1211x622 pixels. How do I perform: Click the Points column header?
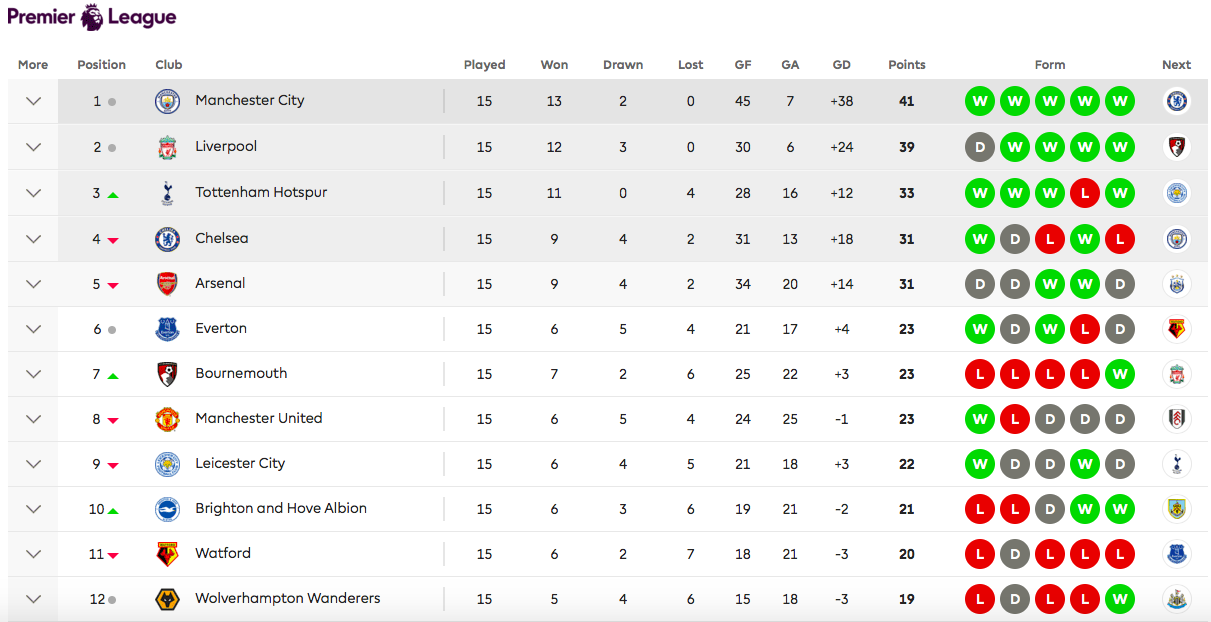click(907, 65)
